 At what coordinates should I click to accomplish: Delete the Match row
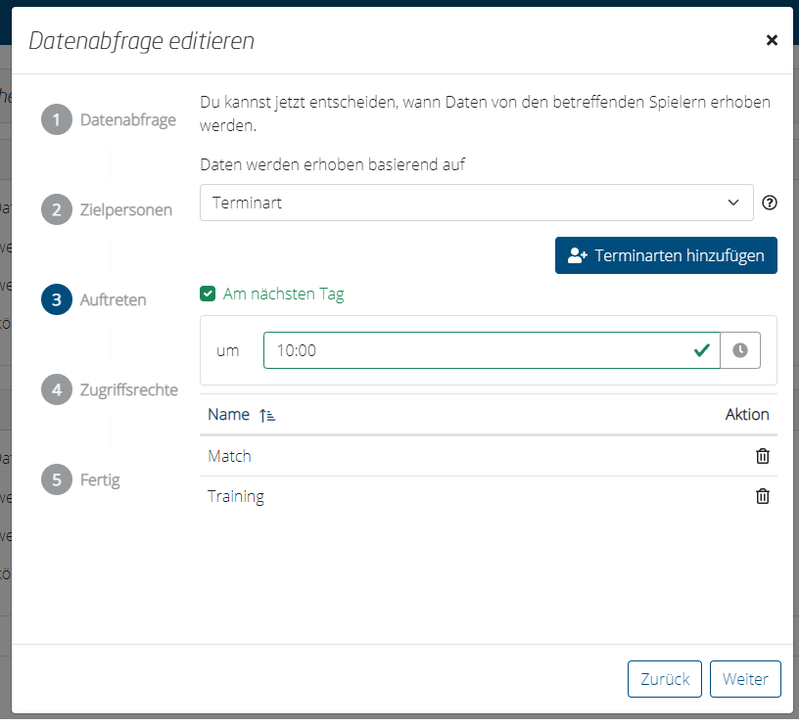coord(762,456)
